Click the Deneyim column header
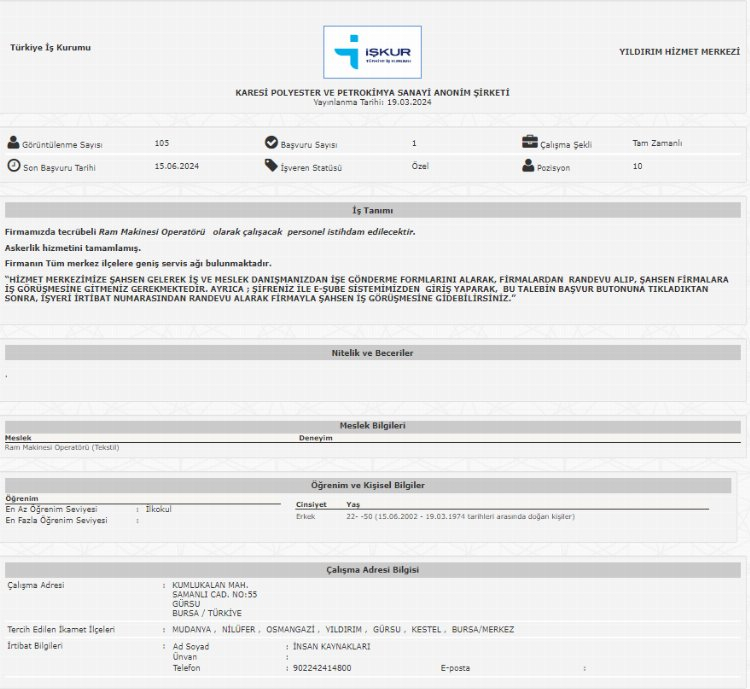The height and width of the screenshot is (689, 750). (x=315, y=438)
